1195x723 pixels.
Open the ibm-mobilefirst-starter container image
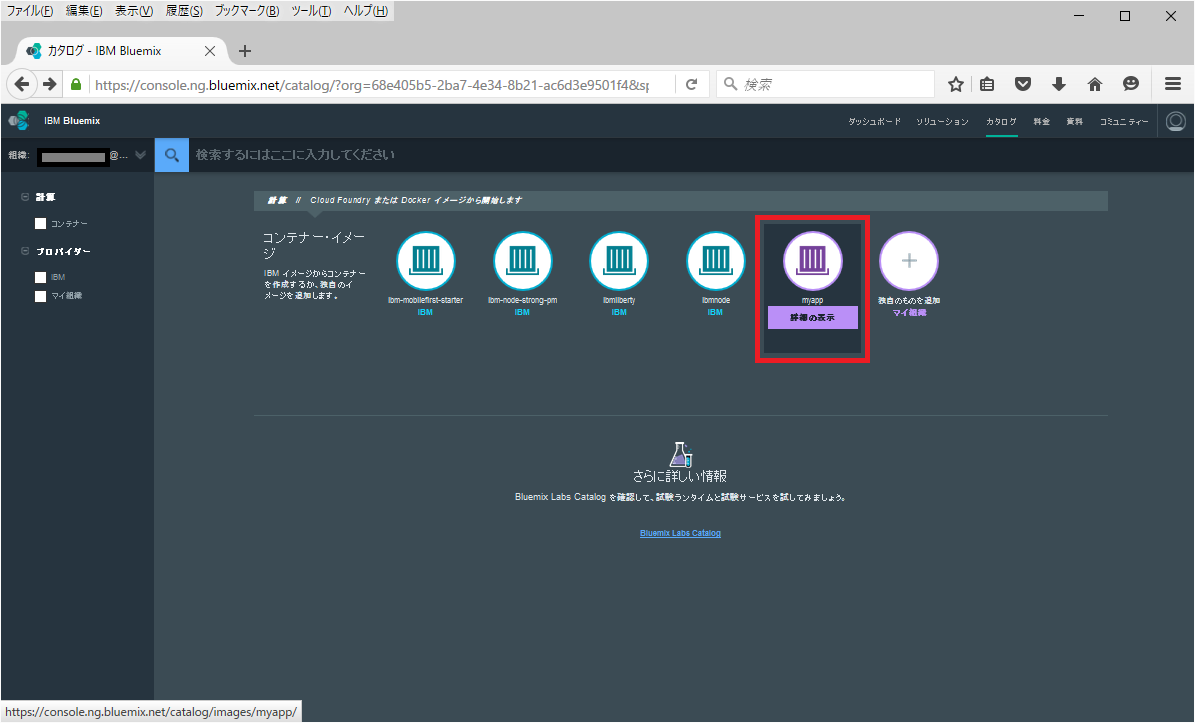click(425, 261)
